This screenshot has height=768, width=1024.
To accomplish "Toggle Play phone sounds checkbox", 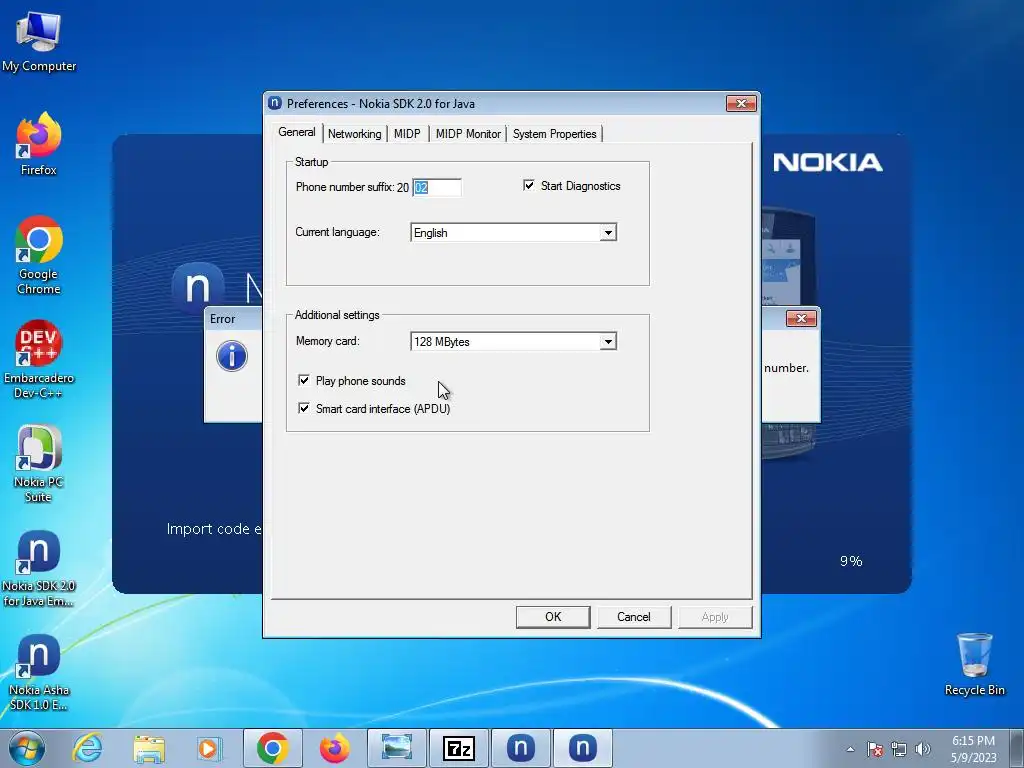I will [304, 380].
